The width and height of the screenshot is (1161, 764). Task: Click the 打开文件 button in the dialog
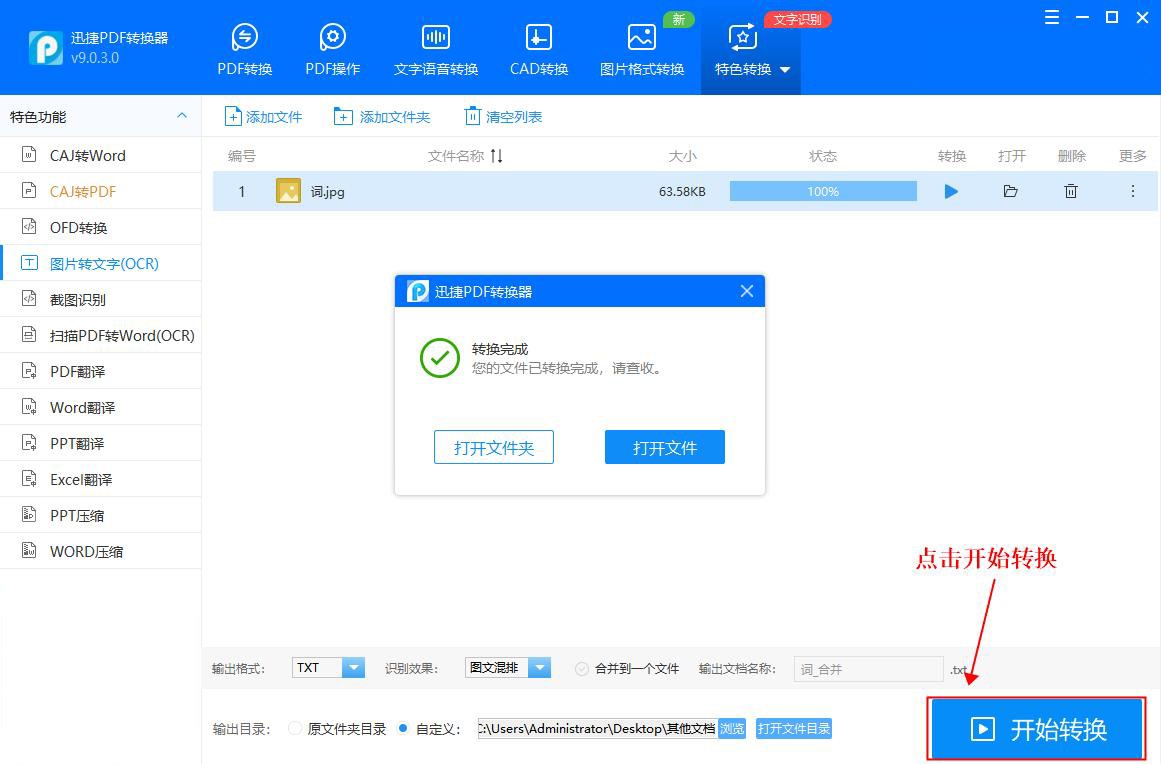click(664, 447)
